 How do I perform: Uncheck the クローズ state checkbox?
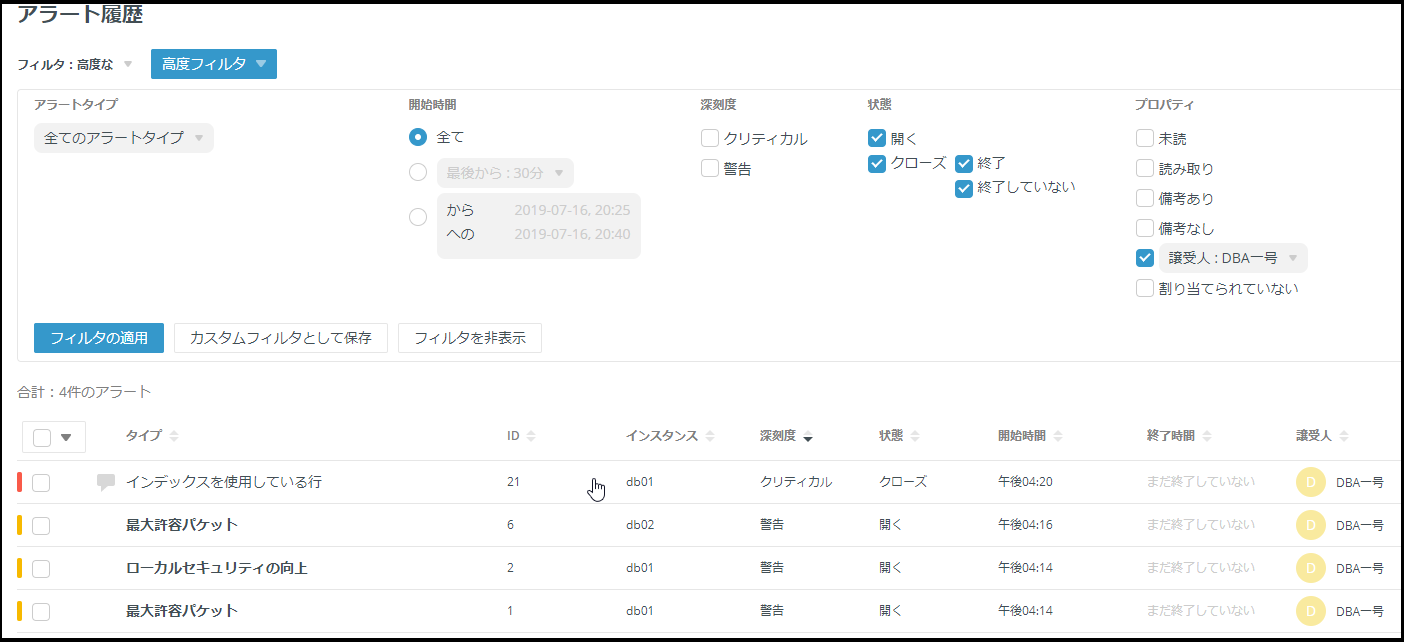pos(877,164)
